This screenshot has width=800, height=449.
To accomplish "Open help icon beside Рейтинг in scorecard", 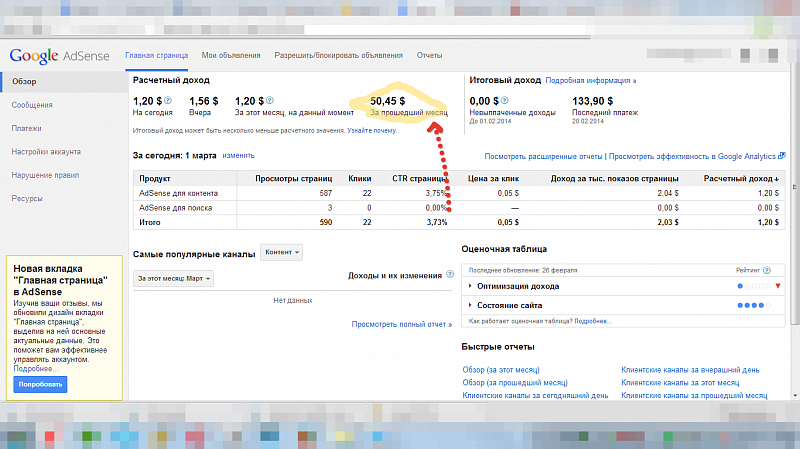I will pos(767,270).
